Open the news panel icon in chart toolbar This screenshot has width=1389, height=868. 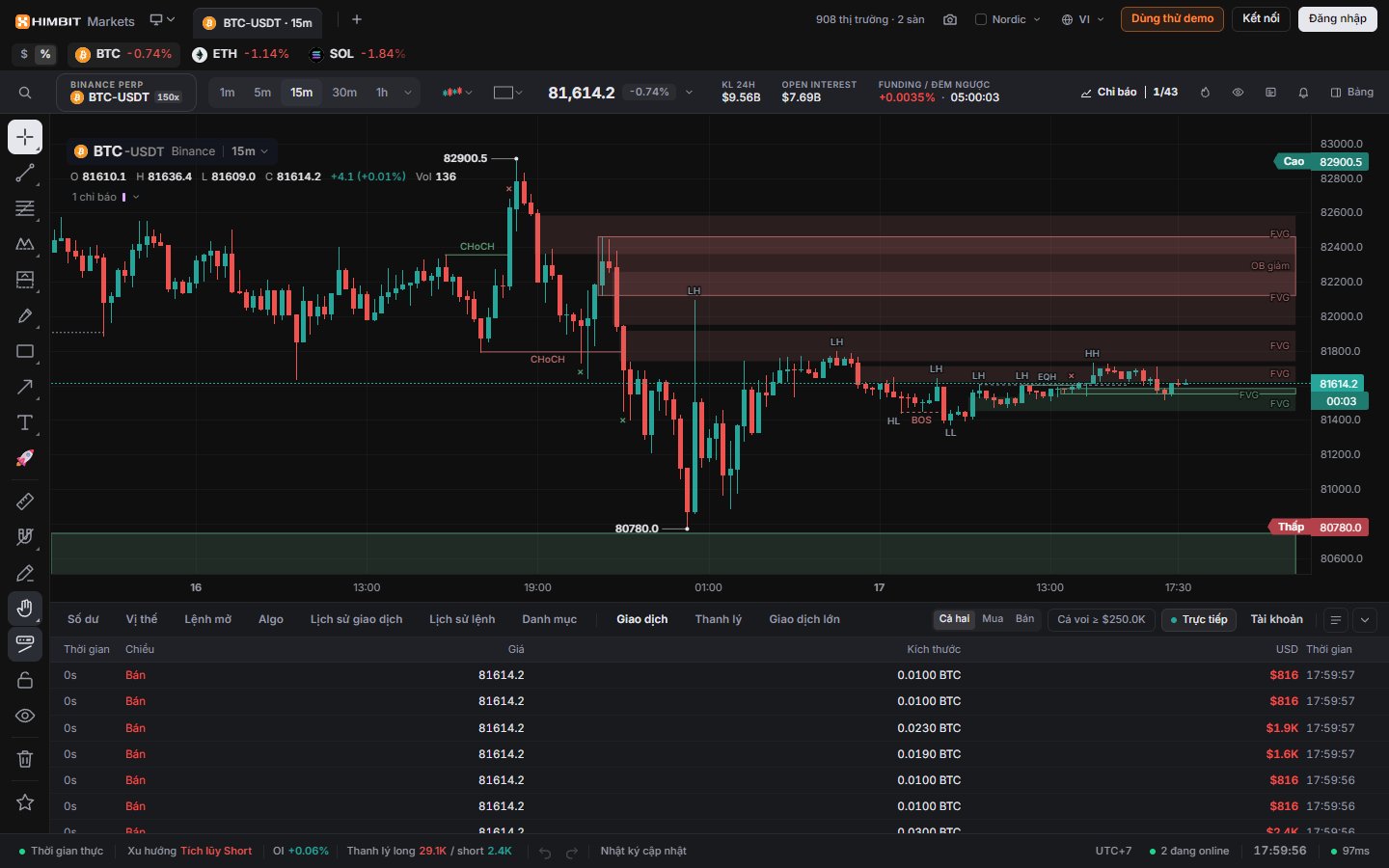click(1270, 93)
